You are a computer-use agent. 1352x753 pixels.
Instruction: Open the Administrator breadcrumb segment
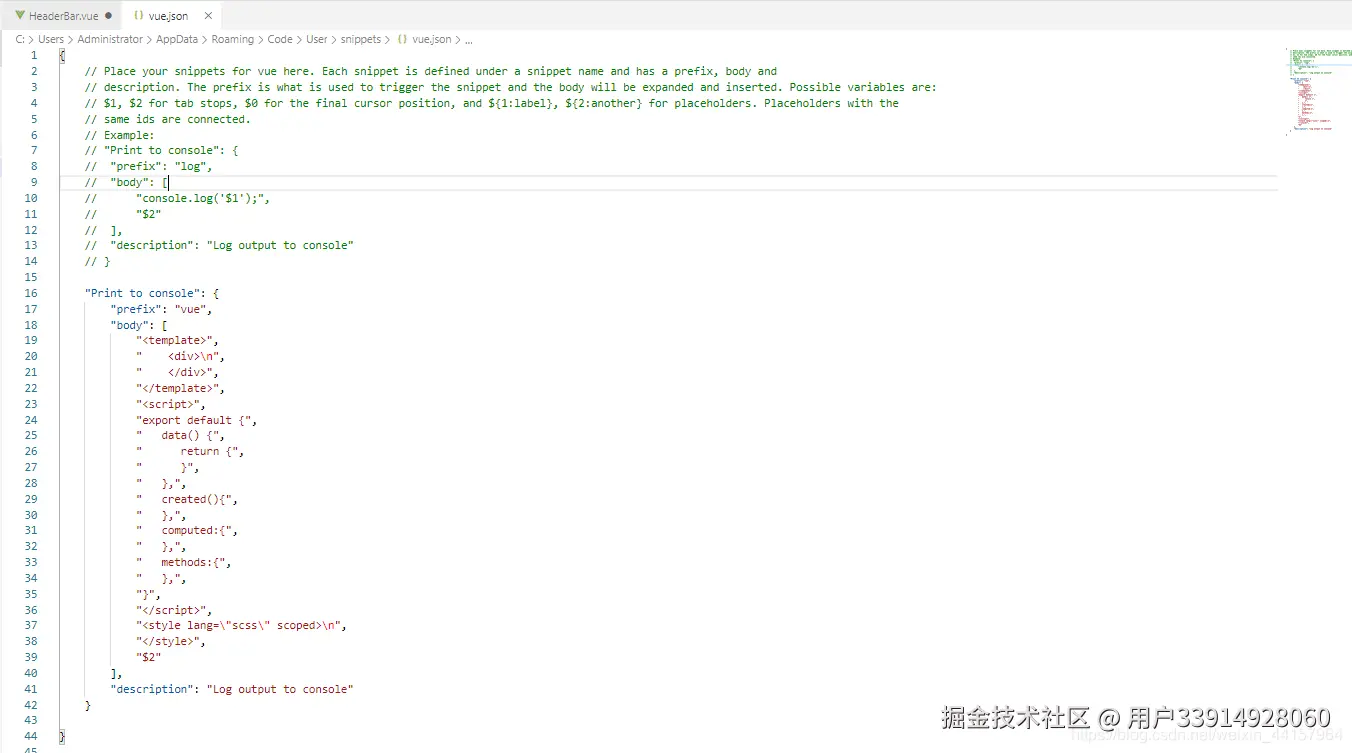pos(110,39)
